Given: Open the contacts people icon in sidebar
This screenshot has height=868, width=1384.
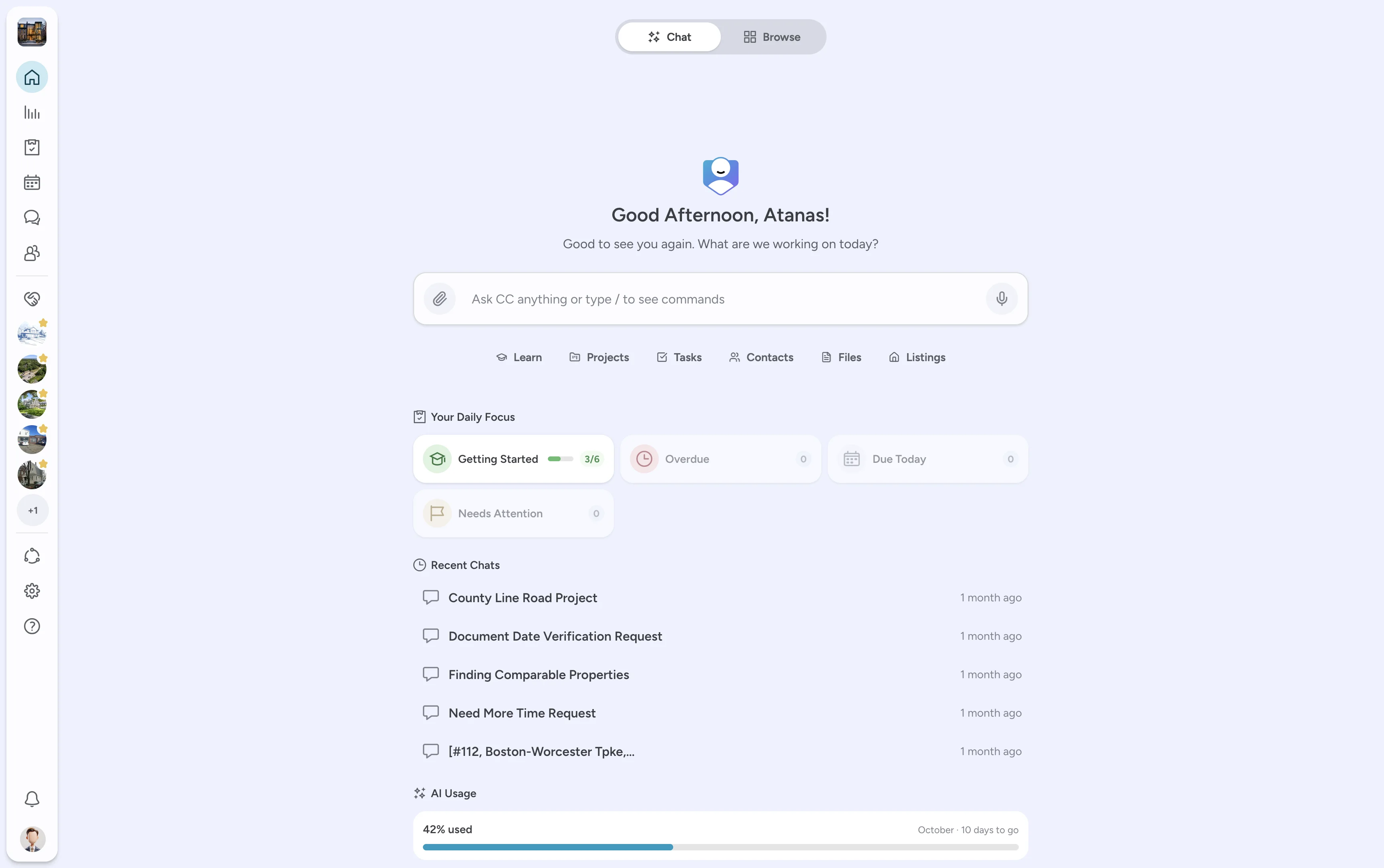Looking at the screenshot, I should (x=32, y=253).
